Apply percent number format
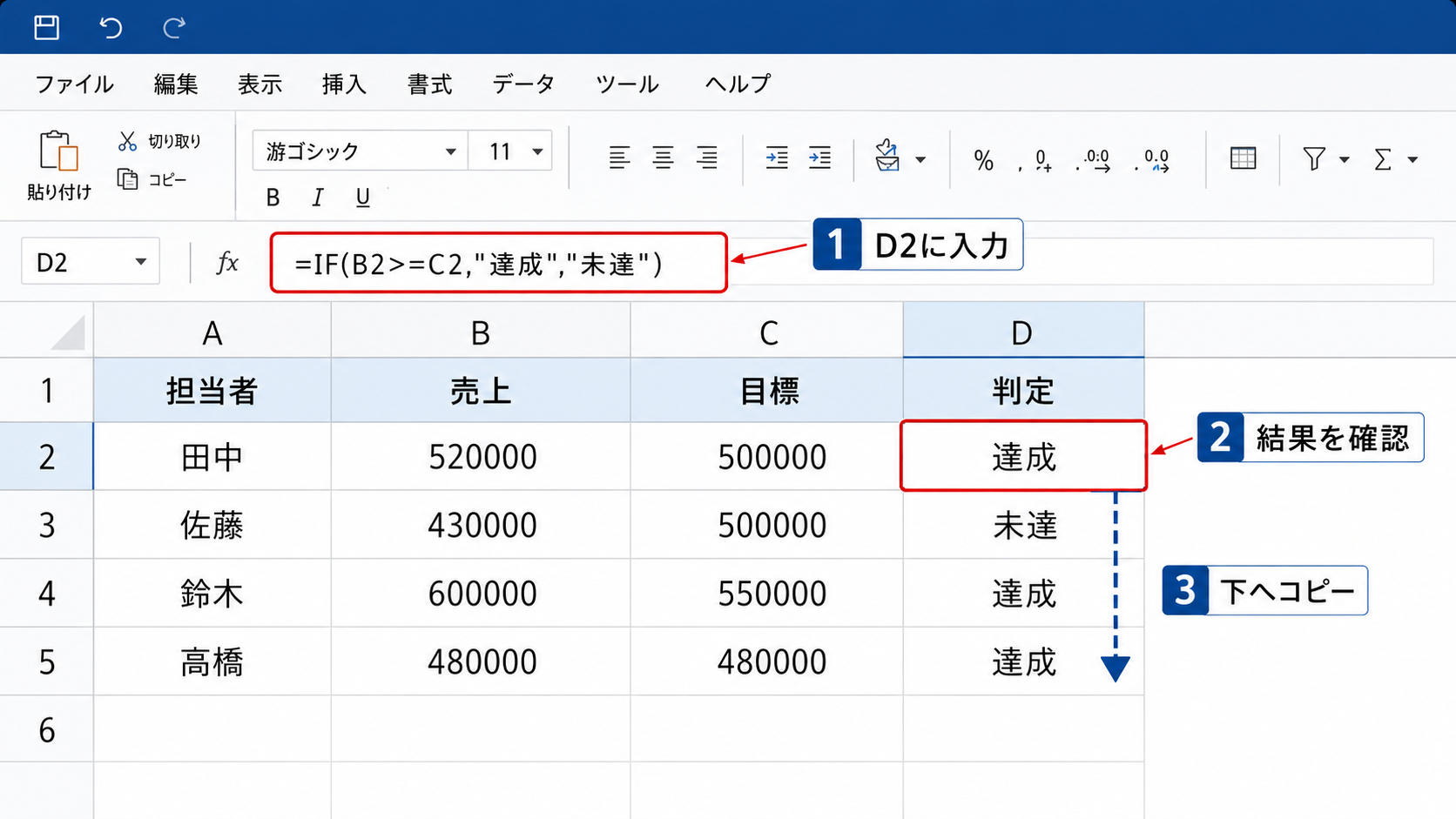Screen dimensions: 1456x819 (x=984, y=160)
